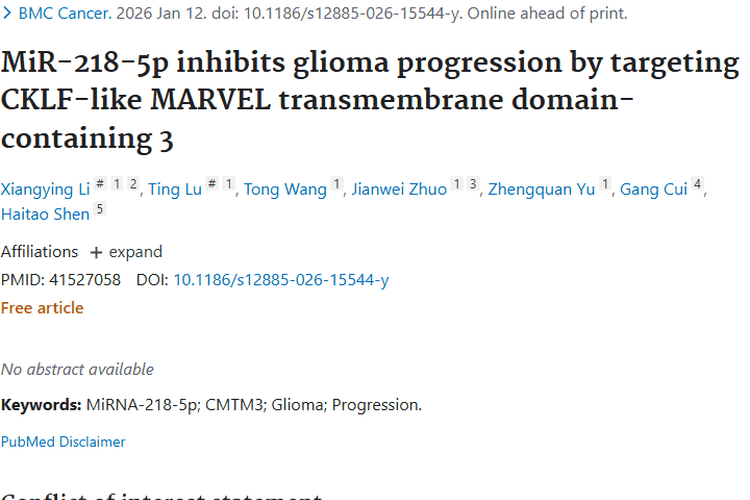Image resolution: width=750 pixels, height=500 pixels.
Task: Click the Free article label
Action: click(42, 308)
